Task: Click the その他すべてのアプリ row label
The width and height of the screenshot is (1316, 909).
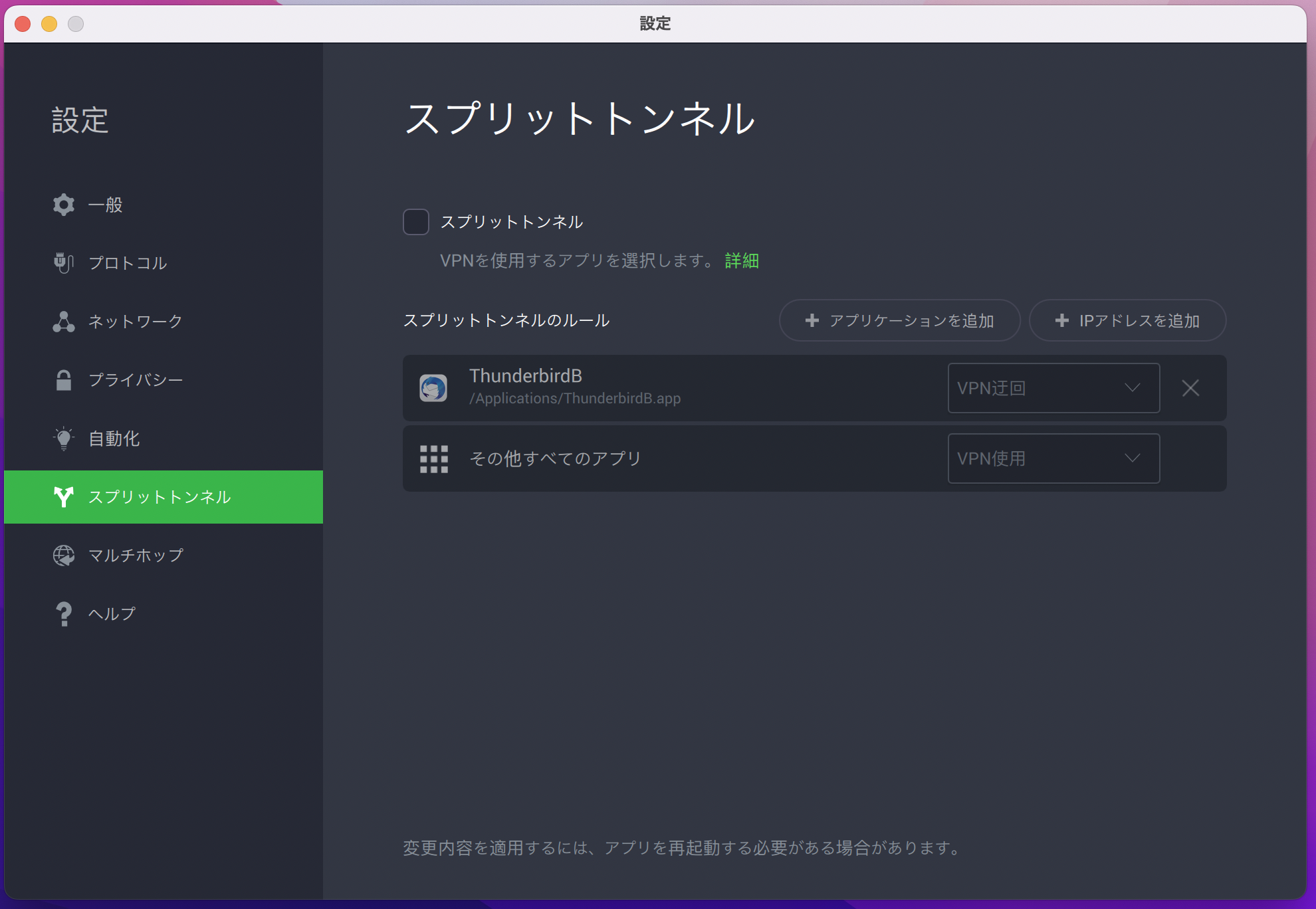Action: 556,458
